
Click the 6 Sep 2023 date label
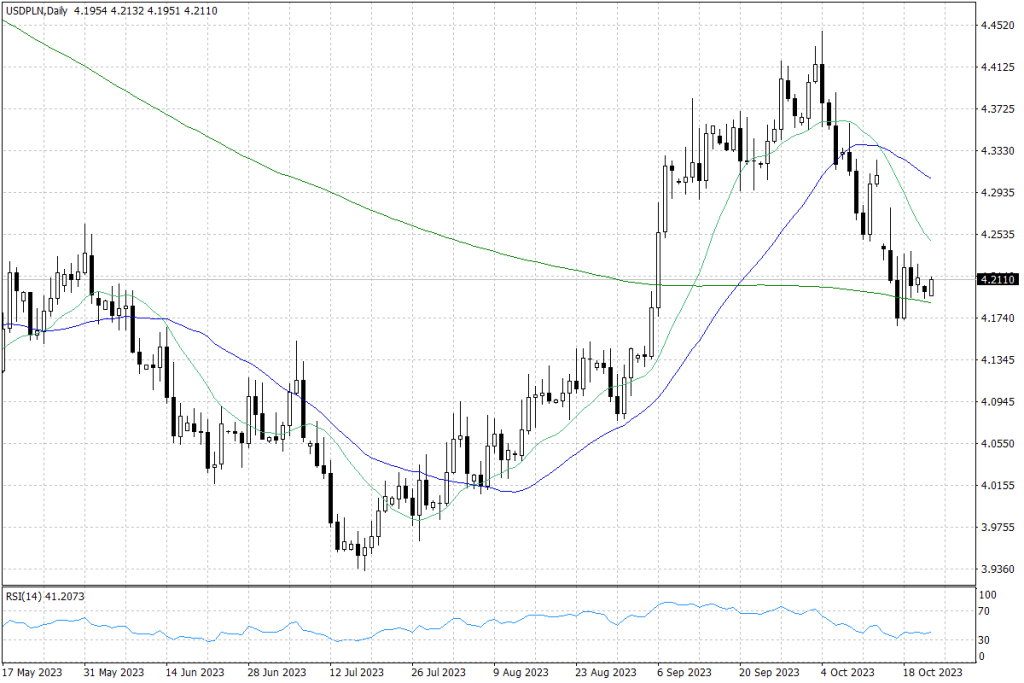point(683,672)
